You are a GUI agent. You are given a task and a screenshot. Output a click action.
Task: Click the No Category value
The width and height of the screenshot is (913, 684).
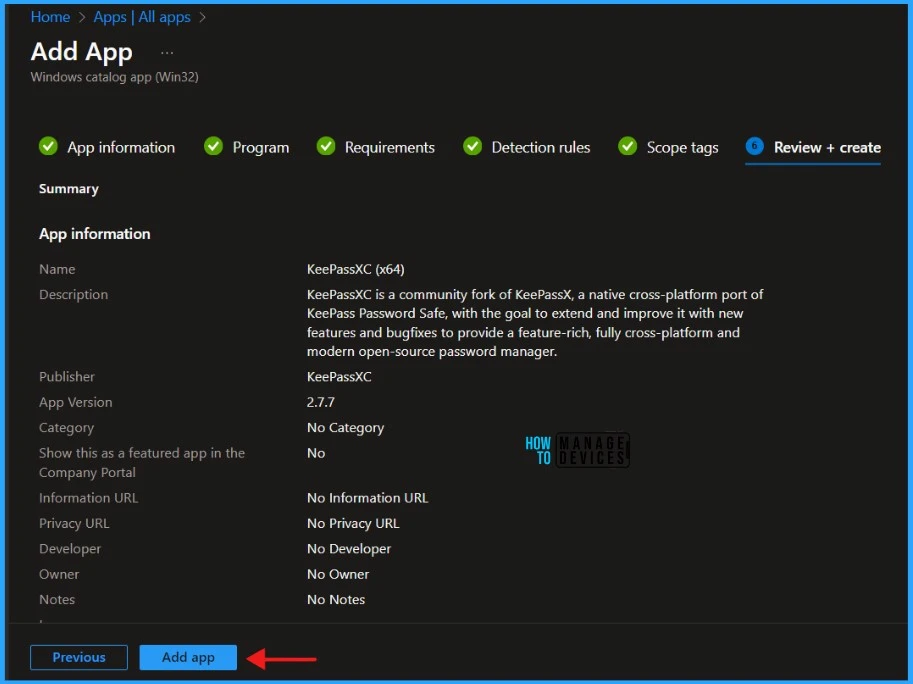point(345,428)
